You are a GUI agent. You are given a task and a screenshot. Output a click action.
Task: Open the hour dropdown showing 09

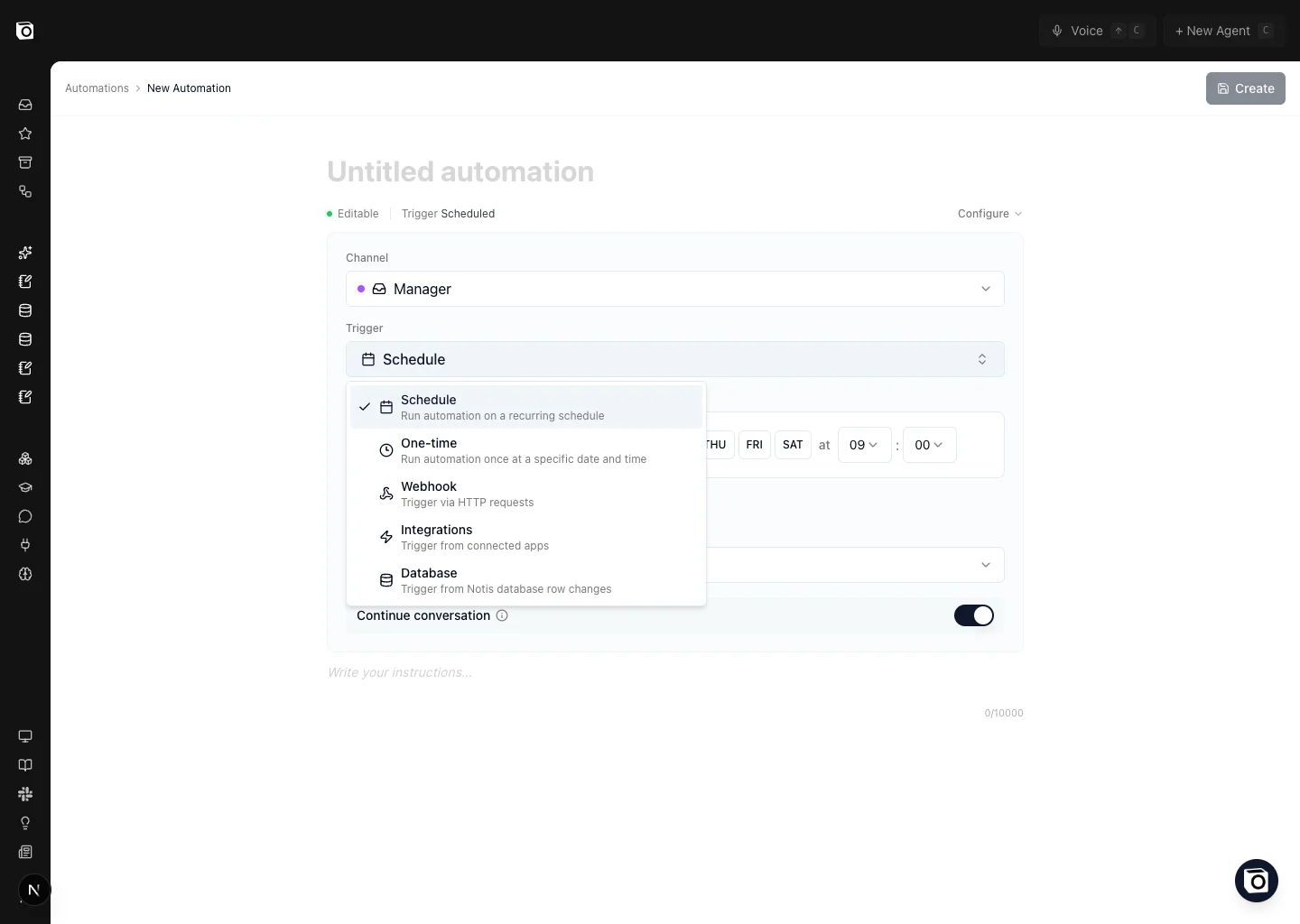click(865, 445)
